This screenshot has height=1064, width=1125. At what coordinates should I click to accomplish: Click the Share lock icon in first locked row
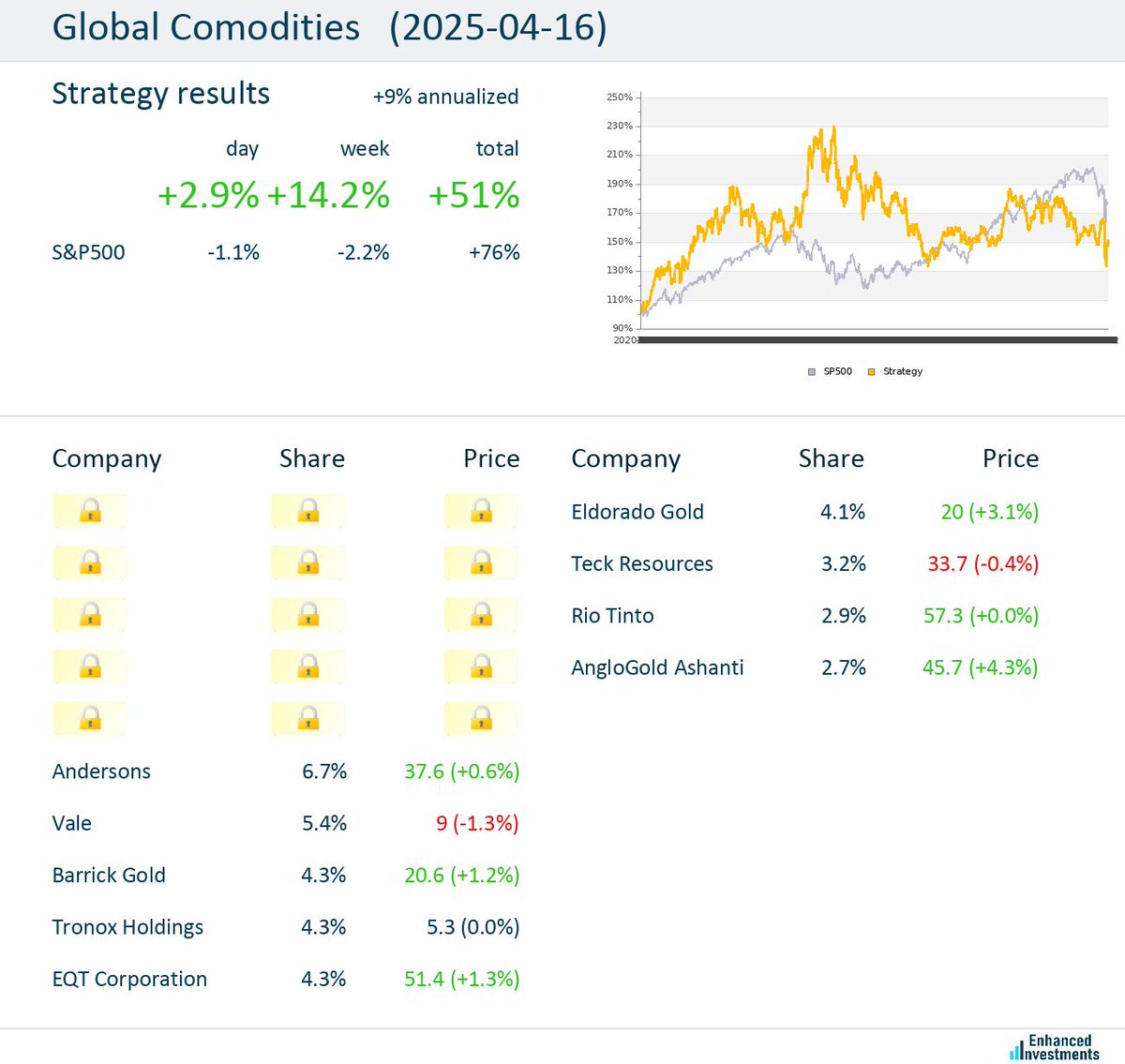[307, 511]
